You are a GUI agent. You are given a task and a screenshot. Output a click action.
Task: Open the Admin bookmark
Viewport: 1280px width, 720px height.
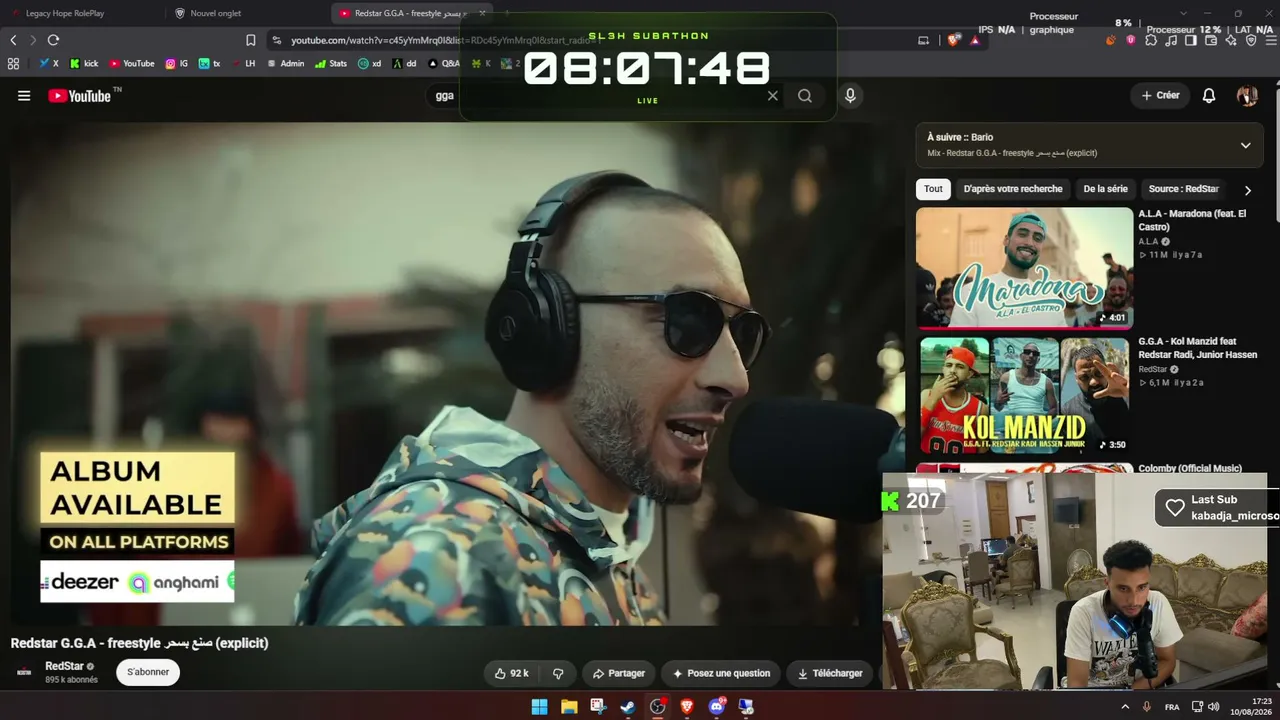coord(286,63)
